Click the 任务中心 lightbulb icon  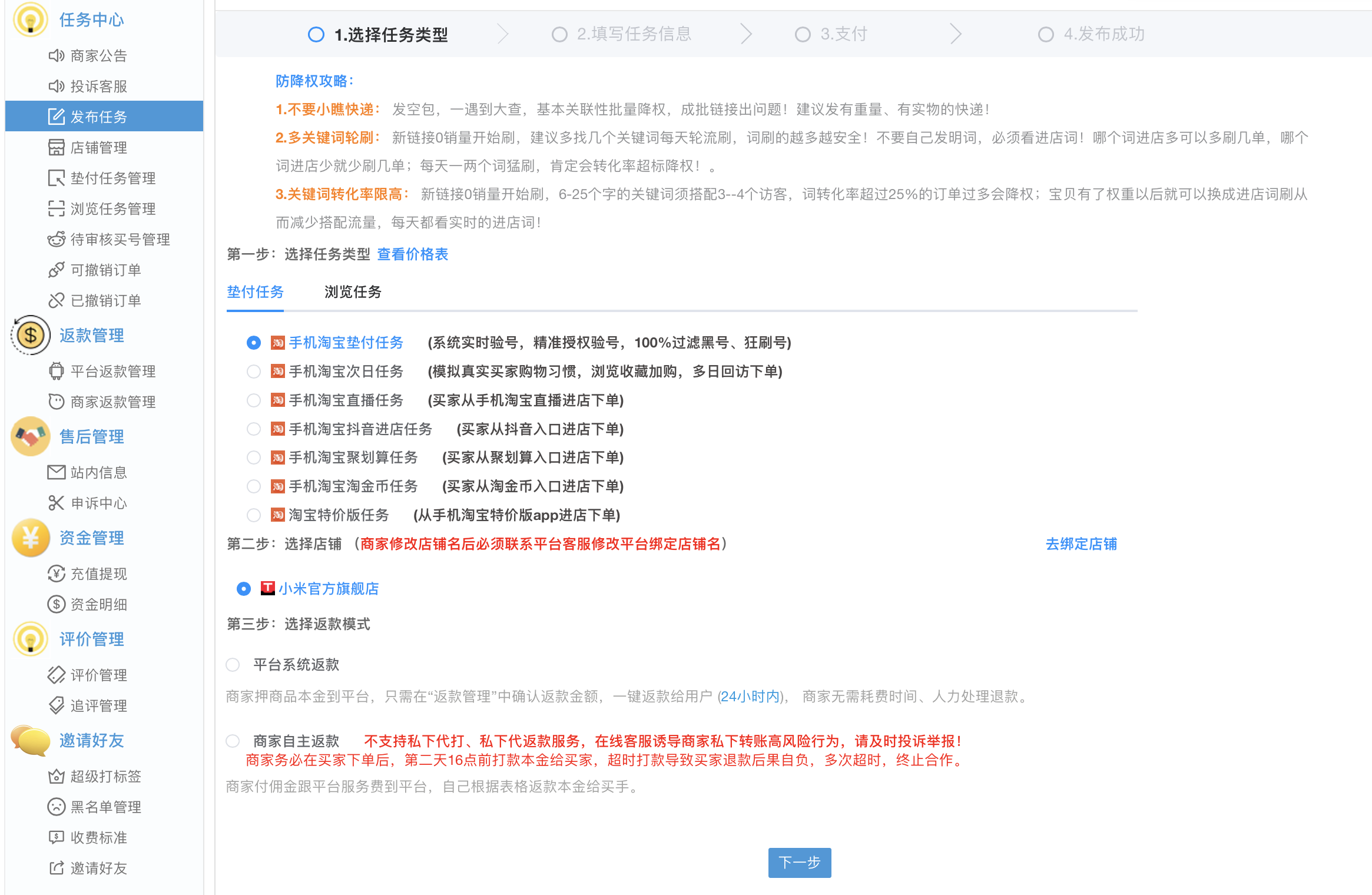(x=31, y=19)
